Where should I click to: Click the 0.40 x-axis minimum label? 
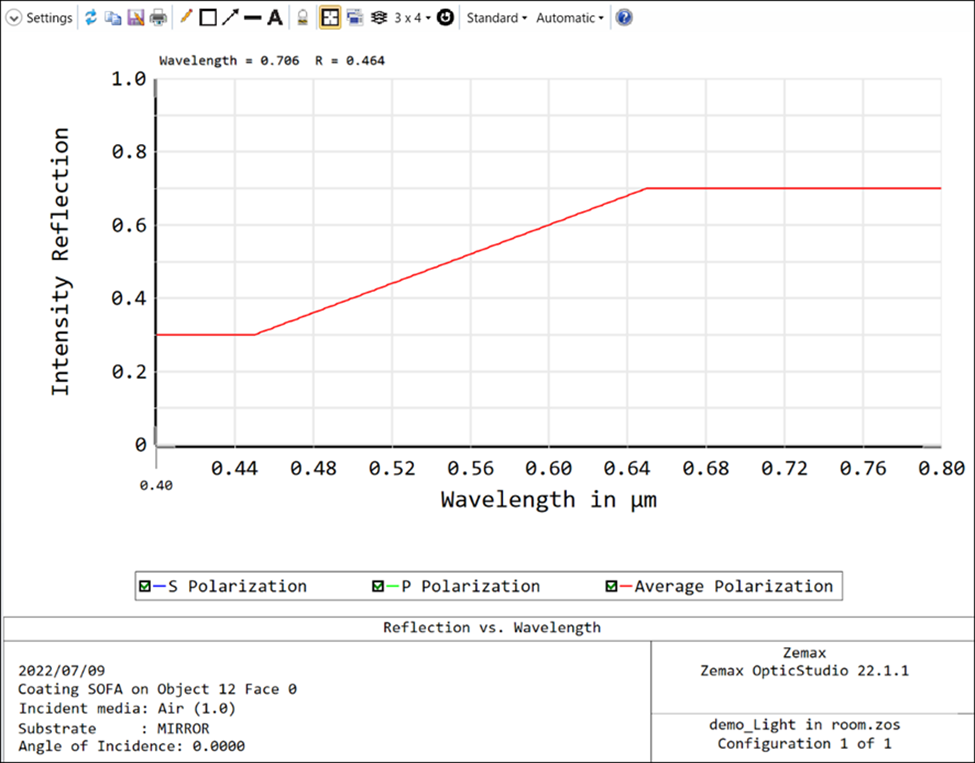click(x=156, y=485)
